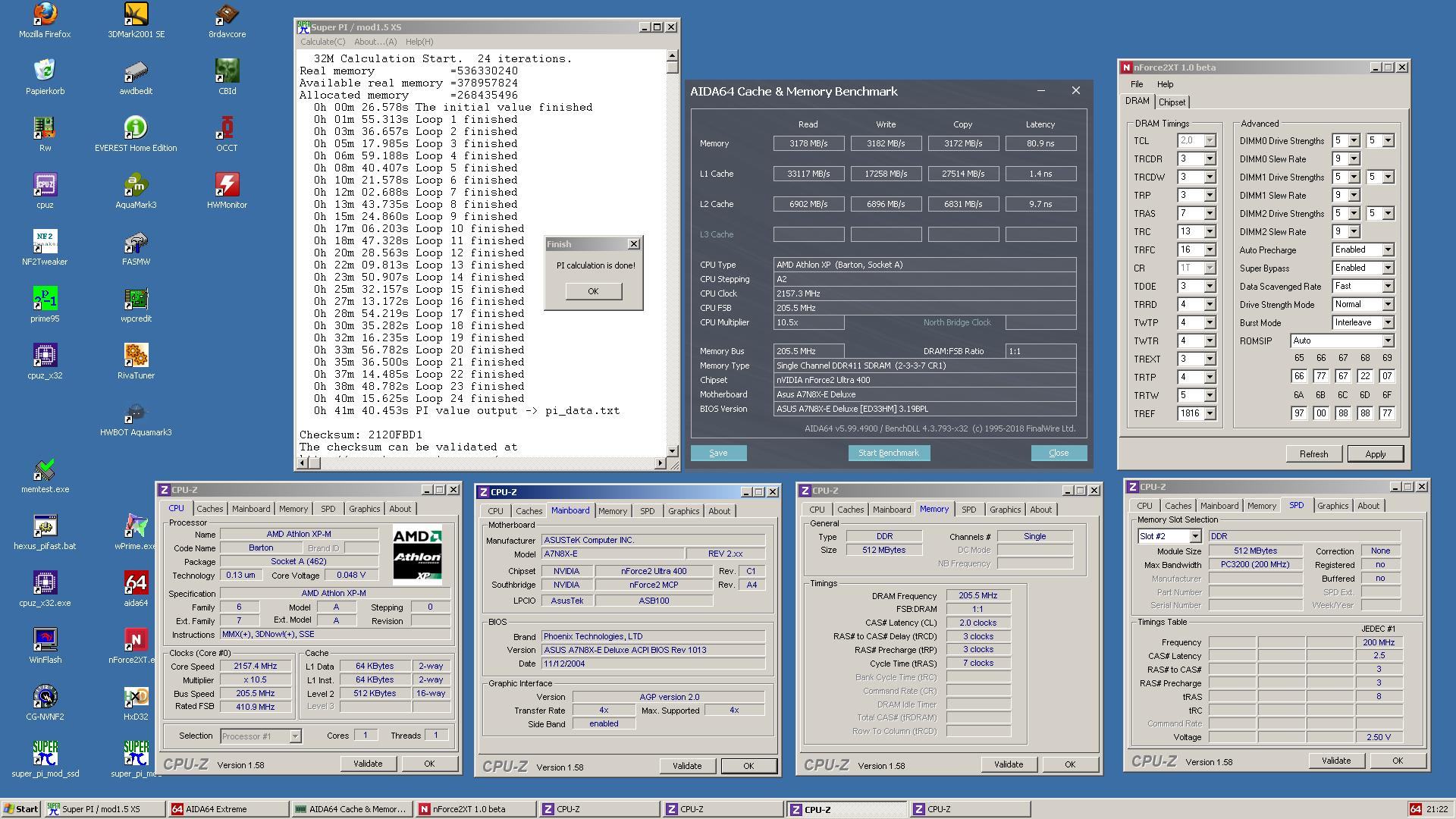The width and height of the screenshot is (1456, 819).
Task: Click the Super PI vertical scrollbar
Action: point(672,252)
